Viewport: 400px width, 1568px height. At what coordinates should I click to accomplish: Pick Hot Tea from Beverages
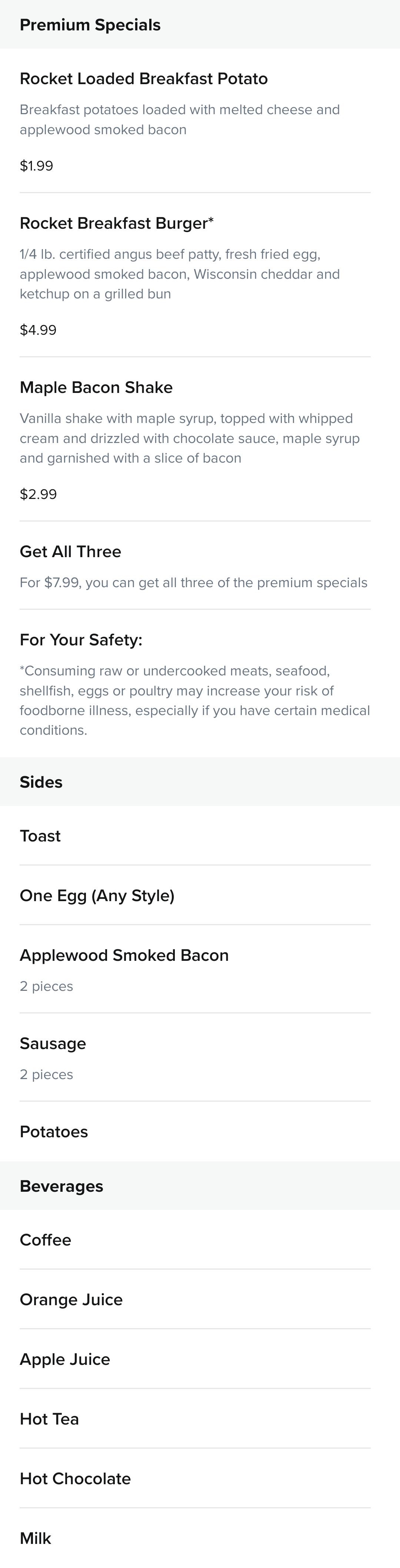[195, 1419]
